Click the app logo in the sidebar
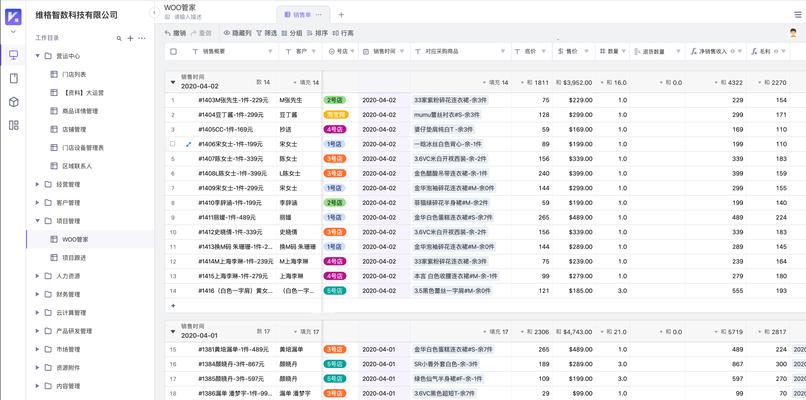This screenshot has width=806, height=400. coord(13,16)
